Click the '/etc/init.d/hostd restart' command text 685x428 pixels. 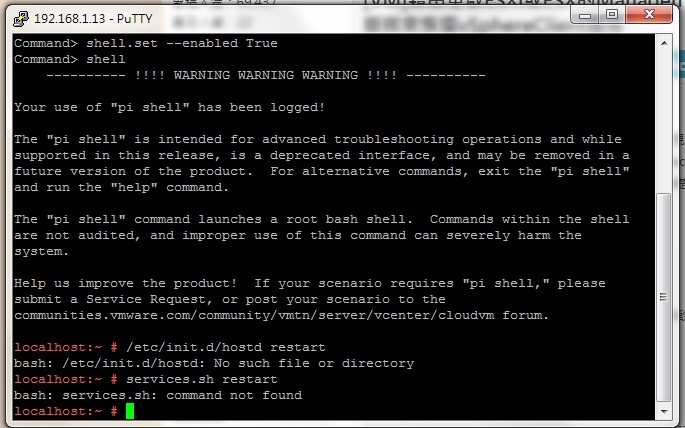coord(225,347)
